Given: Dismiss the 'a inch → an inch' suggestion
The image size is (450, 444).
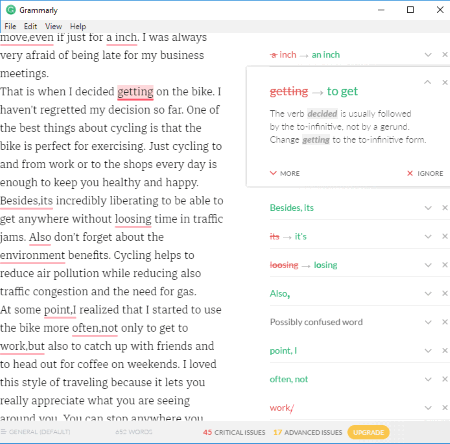Looking at the screenshot, I should tap(445, 55).
